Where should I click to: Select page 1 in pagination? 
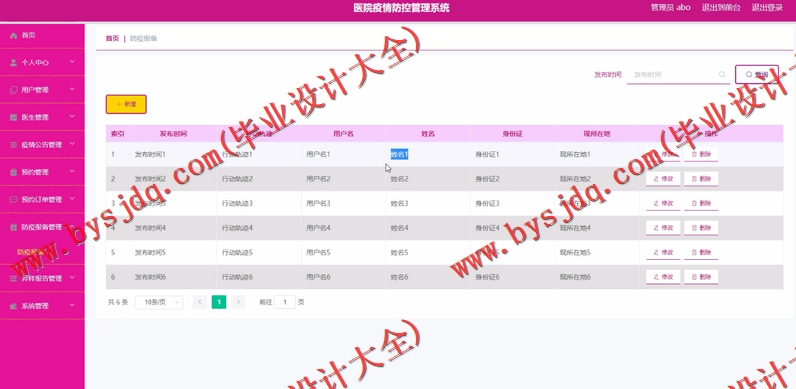[219, 302]
